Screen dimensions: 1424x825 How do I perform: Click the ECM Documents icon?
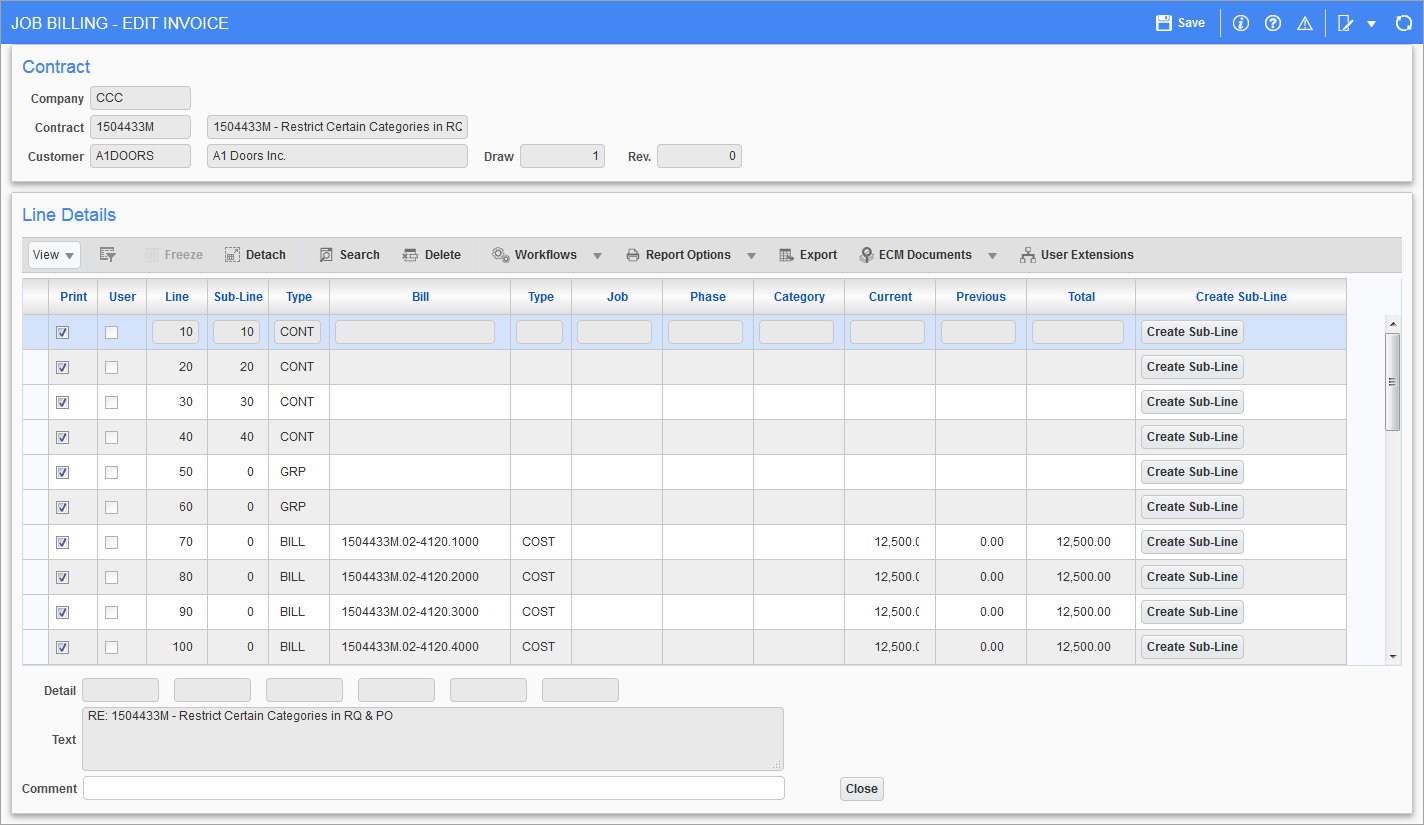(866, 255)
